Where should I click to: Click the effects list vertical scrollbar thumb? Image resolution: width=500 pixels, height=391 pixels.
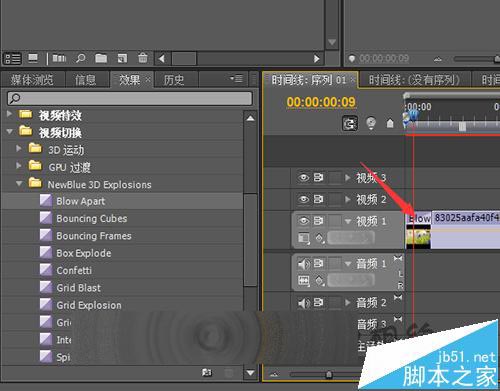(251, 240)
